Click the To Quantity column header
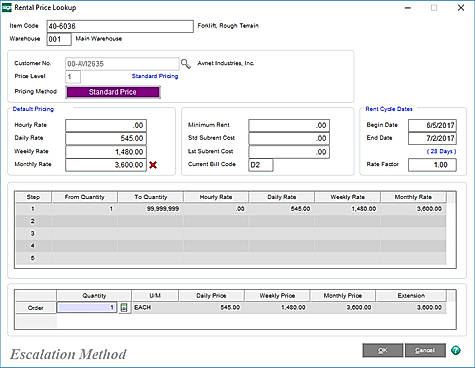This screenshot has height=368, width=475. coord(151,197)
